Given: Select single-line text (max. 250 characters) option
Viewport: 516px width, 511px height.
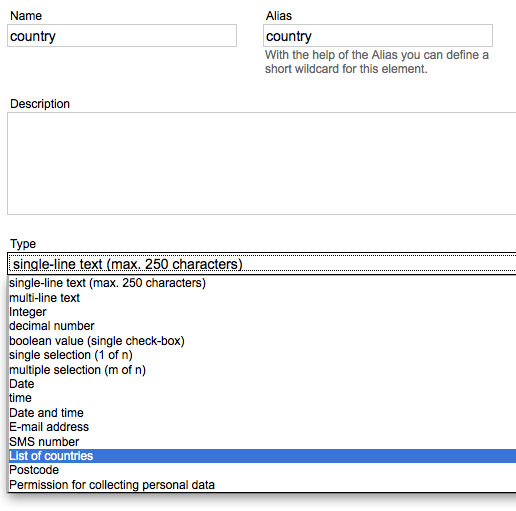Looking at the screenshot, I should tap(262, 283).
